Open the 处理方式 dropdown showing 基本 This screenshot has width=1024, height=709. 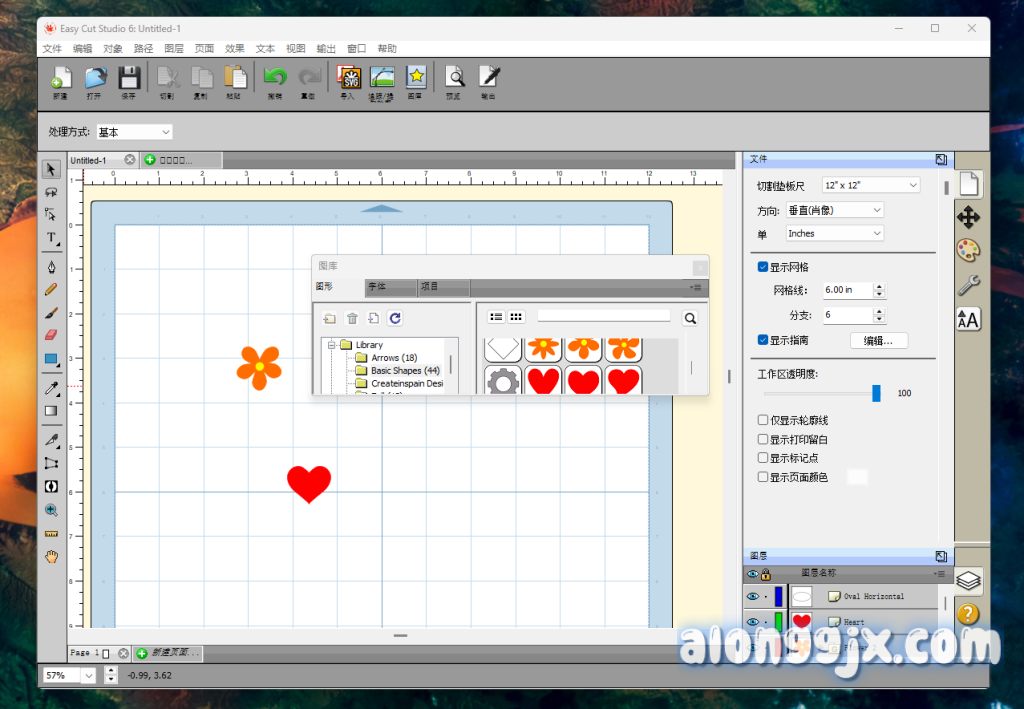point(135,132)
